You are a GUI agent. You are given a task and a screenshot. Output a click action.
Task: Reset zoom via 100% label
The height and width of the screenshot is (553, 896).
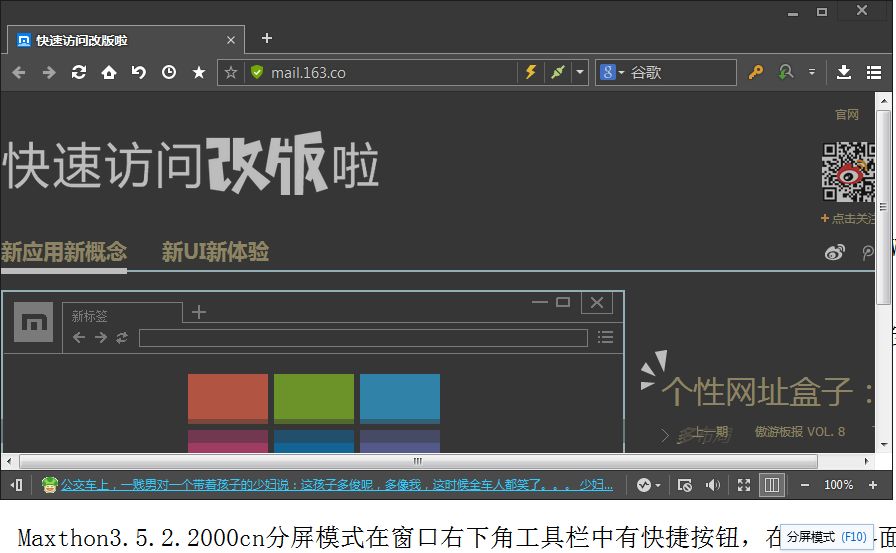click(x=838, y=485)
